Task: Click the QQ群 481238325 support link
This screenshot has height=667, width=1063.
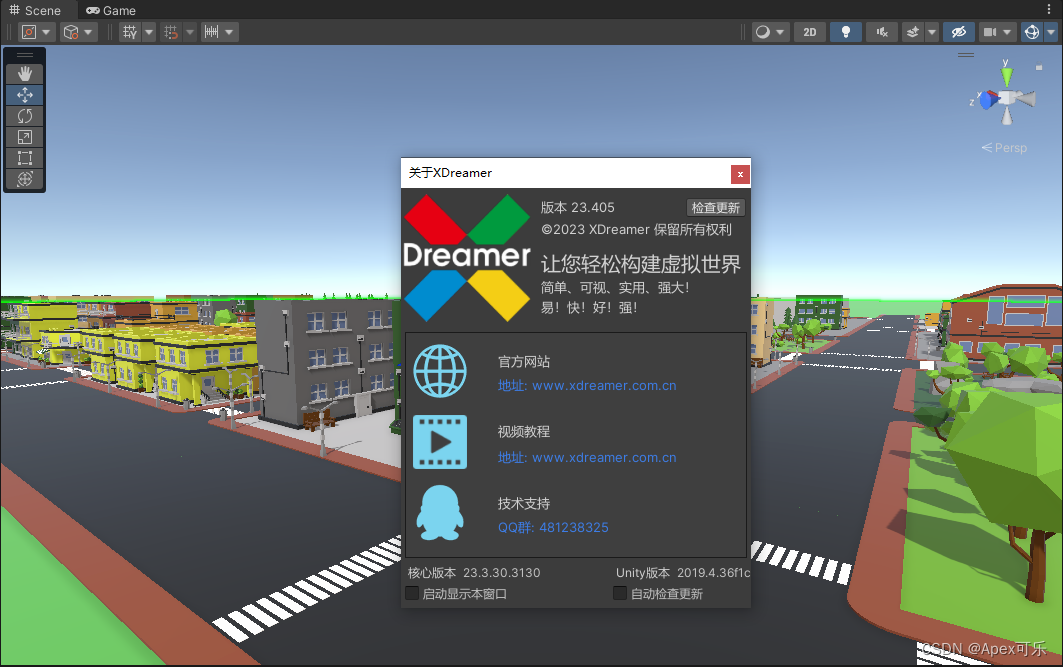Action: tap(553, 527)
